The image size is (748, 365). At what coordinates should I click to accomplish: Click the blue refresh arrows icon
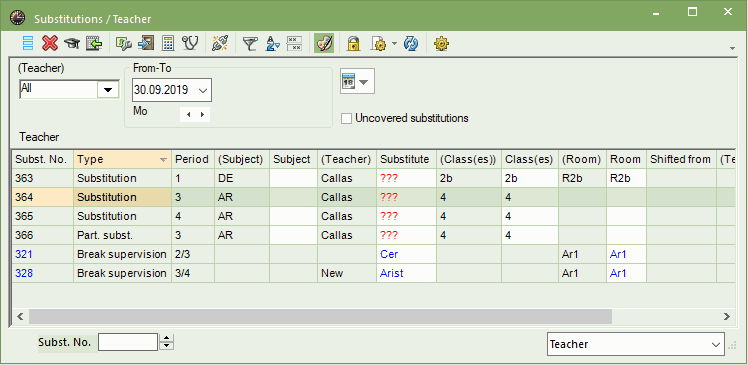tap(411, 43)
